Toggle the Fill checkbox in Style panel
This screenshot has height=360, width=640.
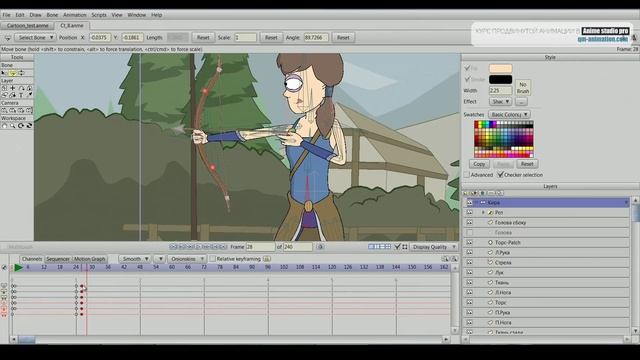[x=467, y=68]
